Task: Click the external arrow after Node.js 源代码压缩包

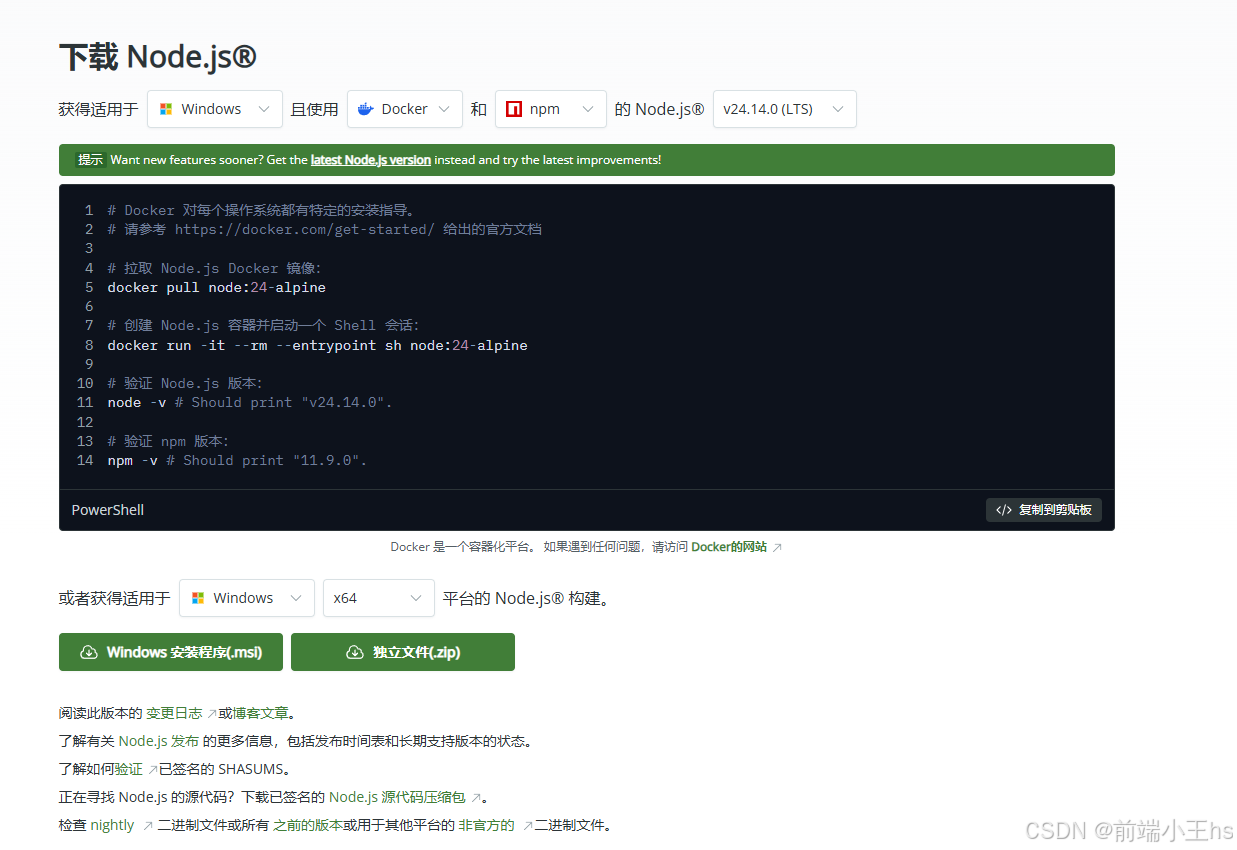Action: 476,798
